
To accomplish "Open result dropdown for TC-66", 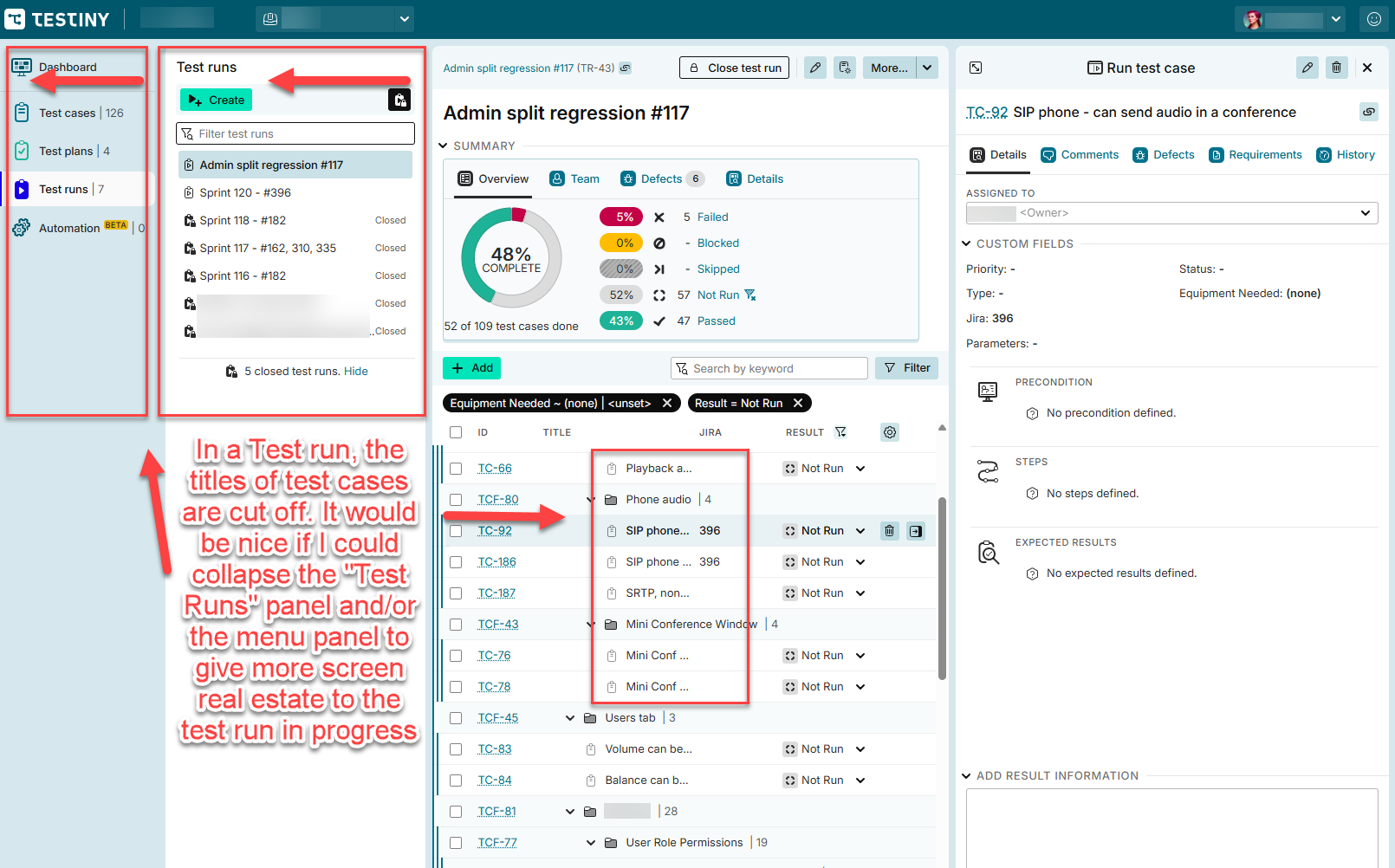I will (x=860, y=469).
